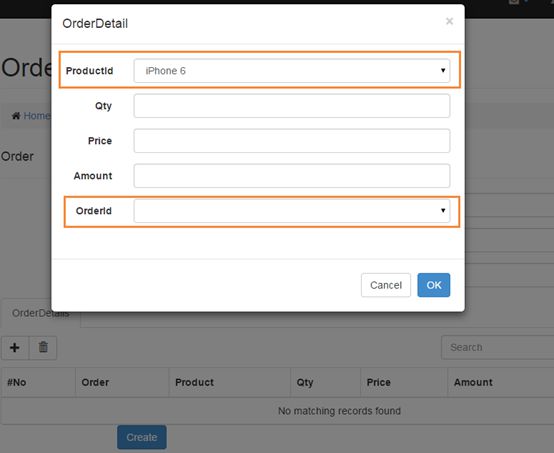Open the ProductId dropdown arrow

443,71
